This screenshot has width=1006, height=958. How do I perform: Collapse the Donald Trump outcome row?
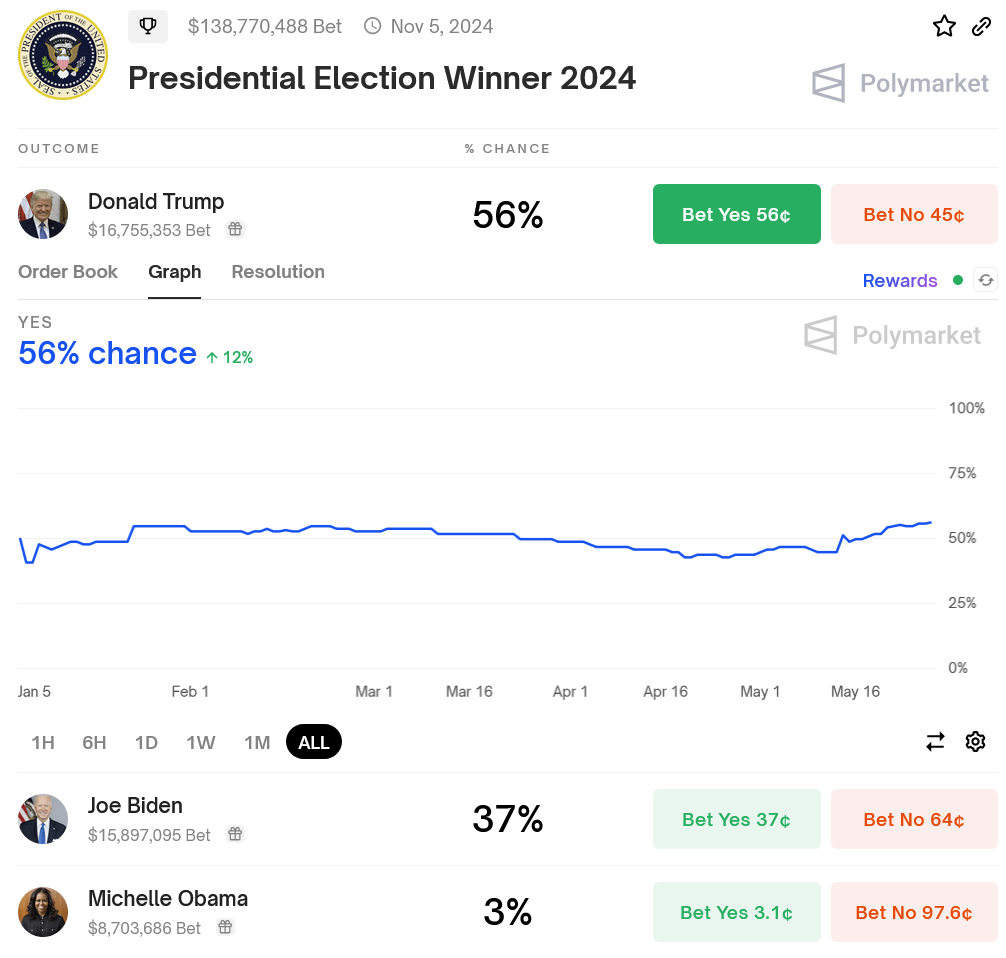point(300,214)
